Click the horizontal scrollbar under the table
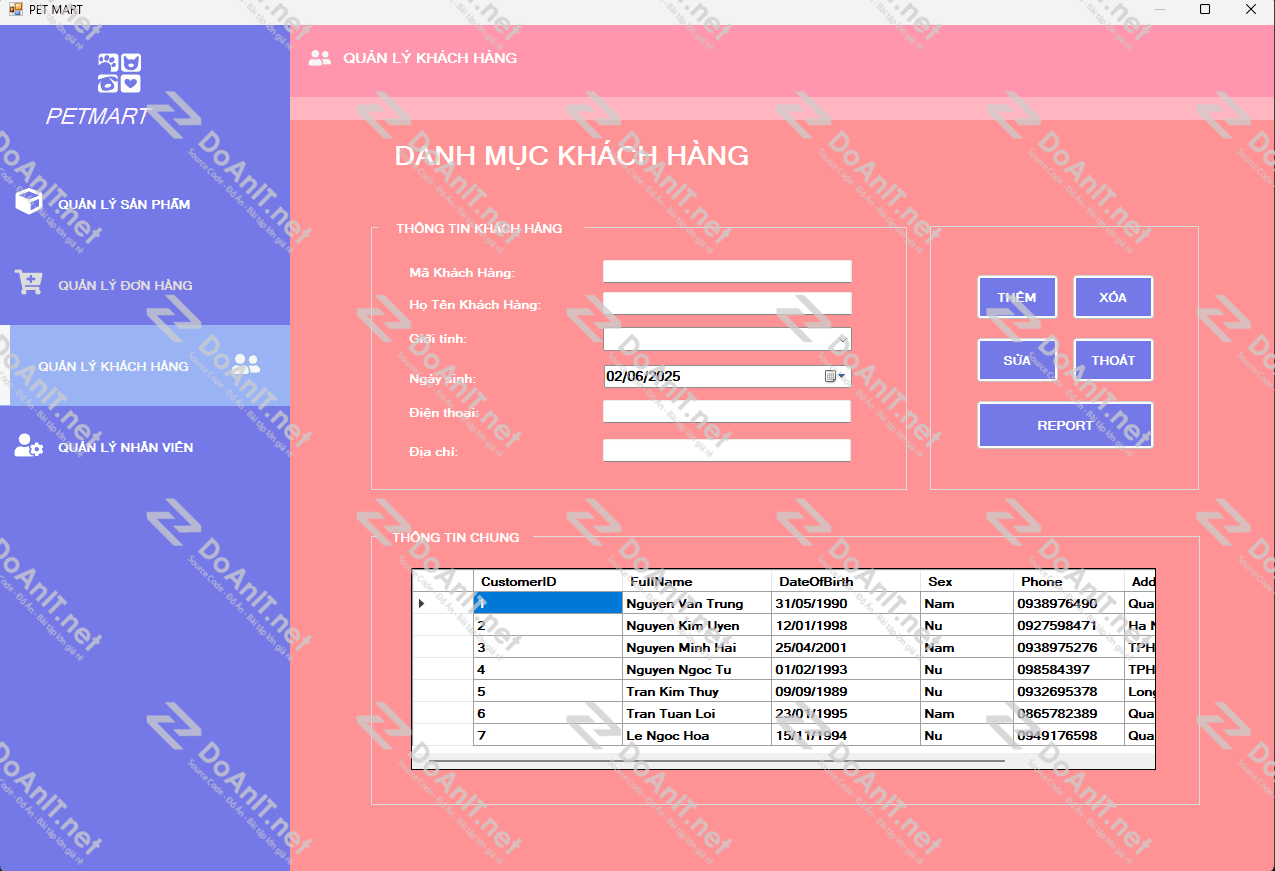Screen dimensions: 1275x871 click(x=710, y=761)
